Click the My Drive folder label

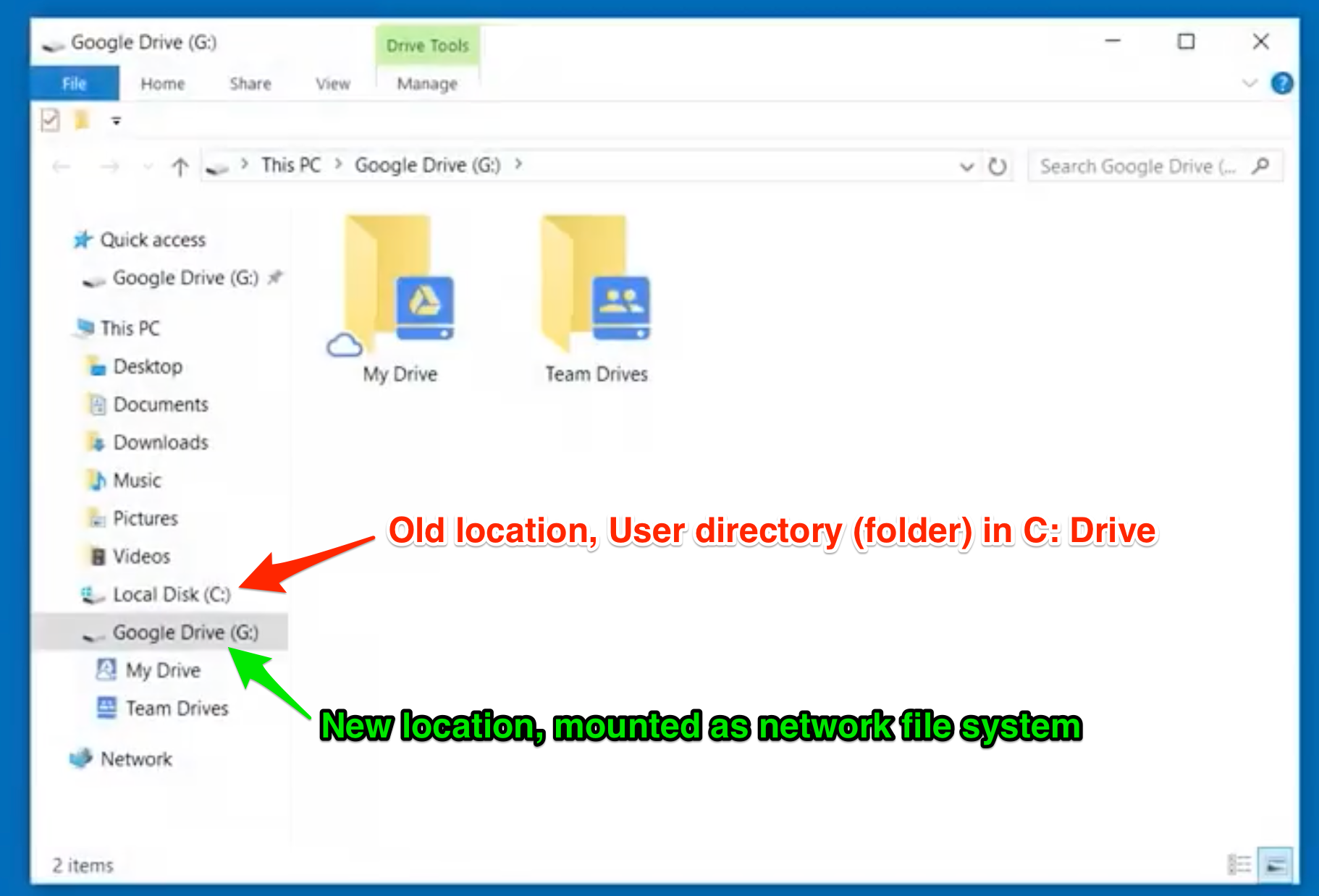point(400,374)
